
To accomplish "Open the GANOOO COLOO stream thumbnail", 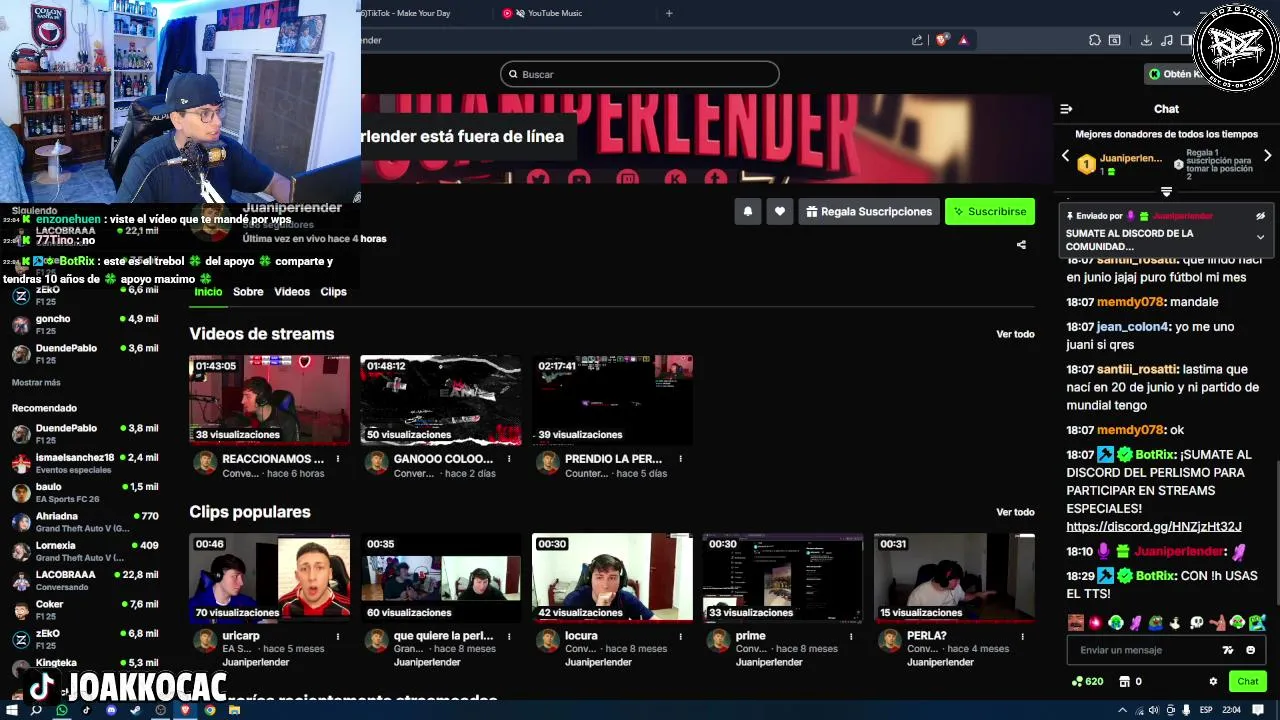I will tap(441, 399).
